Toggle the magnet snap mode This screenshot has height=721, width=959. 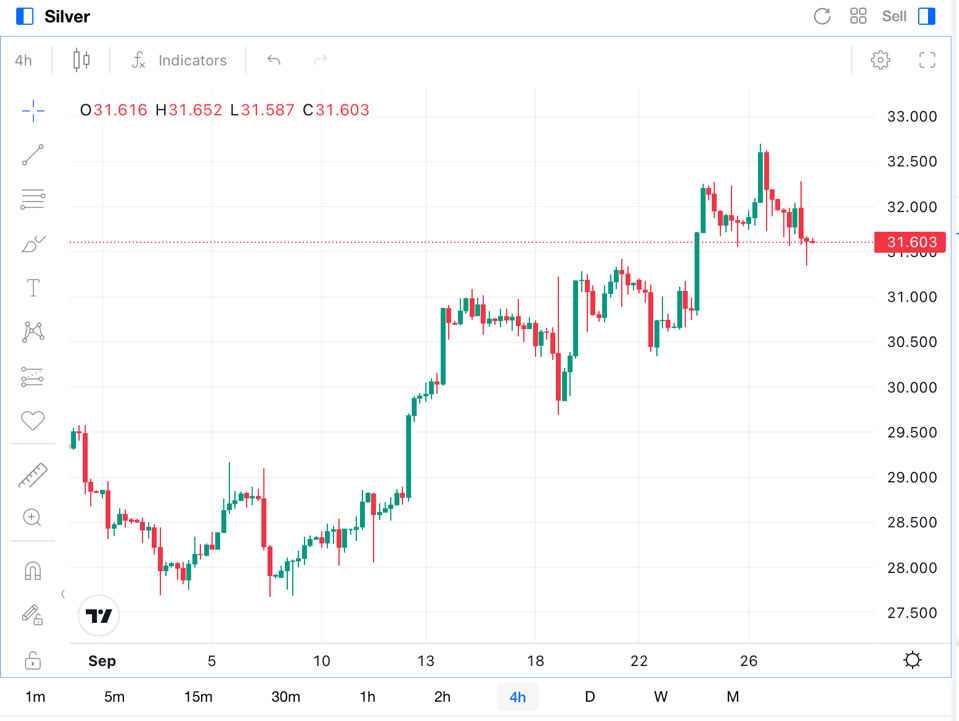pos(33,571)
